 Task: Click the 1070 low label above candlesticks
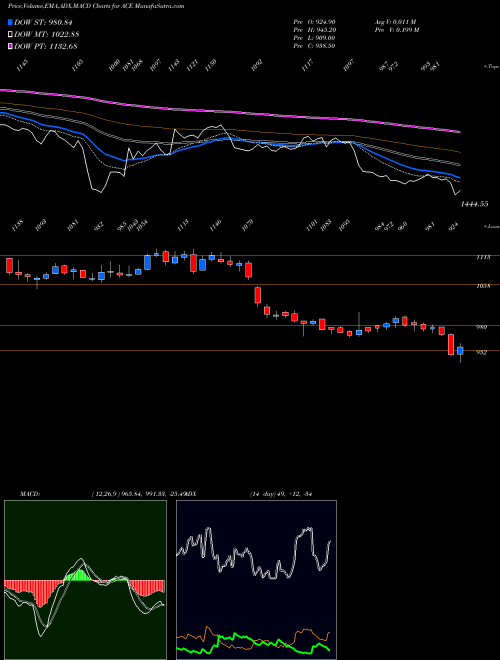coord(248,224)
